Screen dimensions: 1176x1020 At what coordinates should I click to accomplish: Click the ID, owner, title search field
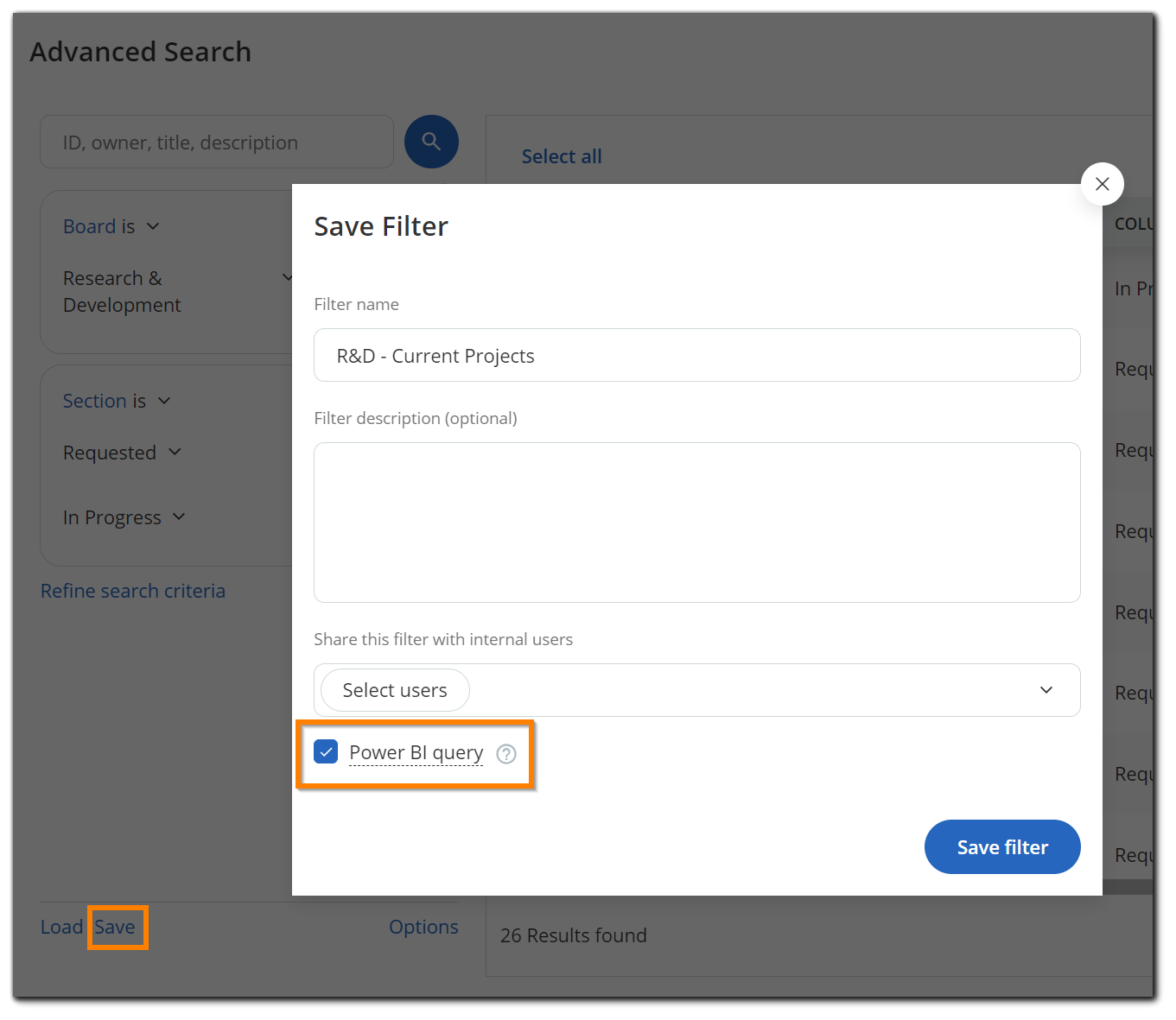pos(216,143)
